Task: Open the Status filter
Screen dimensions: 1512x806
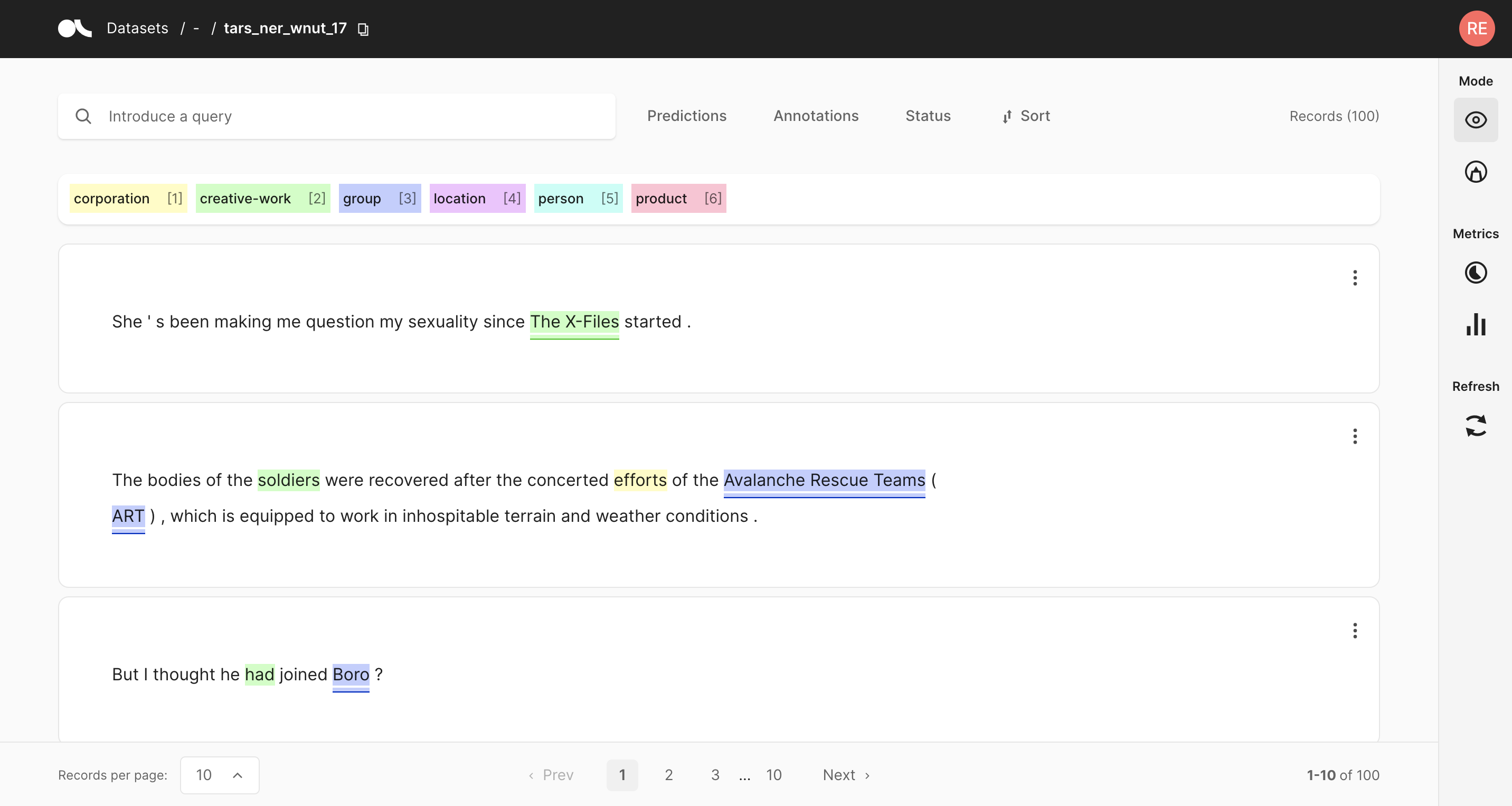Action: [x=928, y=116]
